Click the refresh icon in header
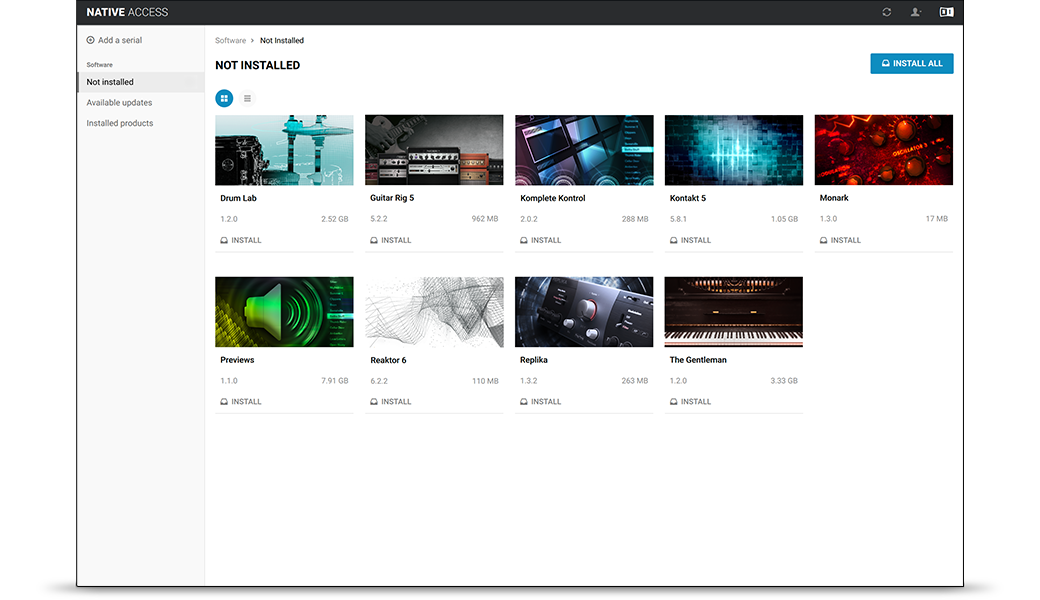This screenshot has width=1040, height=600. (886, 12)
